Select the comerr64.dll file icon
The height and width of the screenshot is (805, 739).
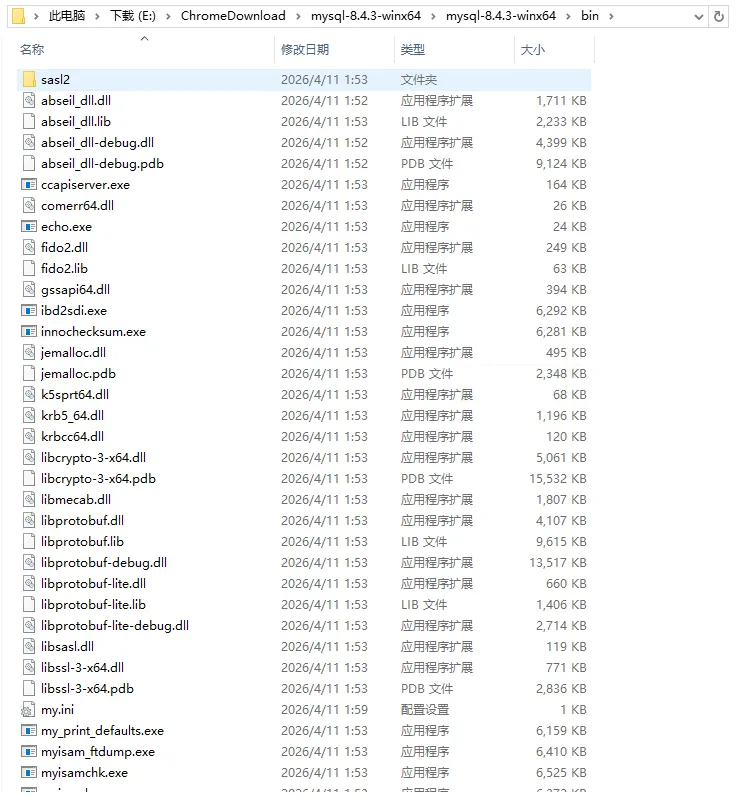coord(29,205)
